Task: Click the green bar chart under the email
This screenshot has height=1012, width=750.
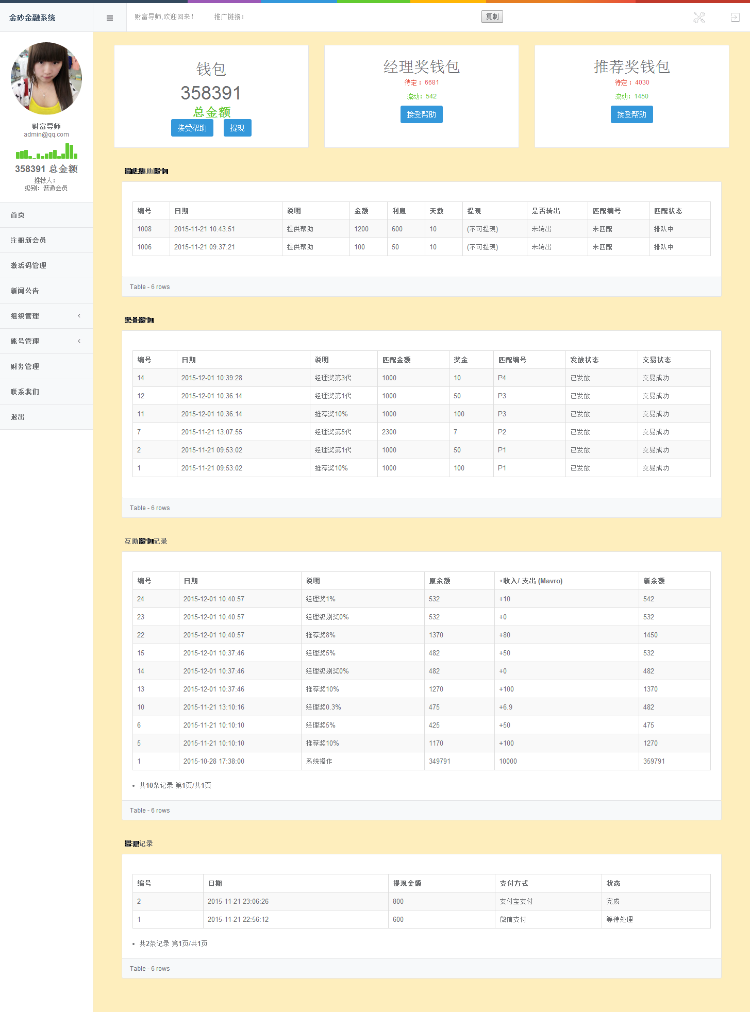Action: click(46, 152)
